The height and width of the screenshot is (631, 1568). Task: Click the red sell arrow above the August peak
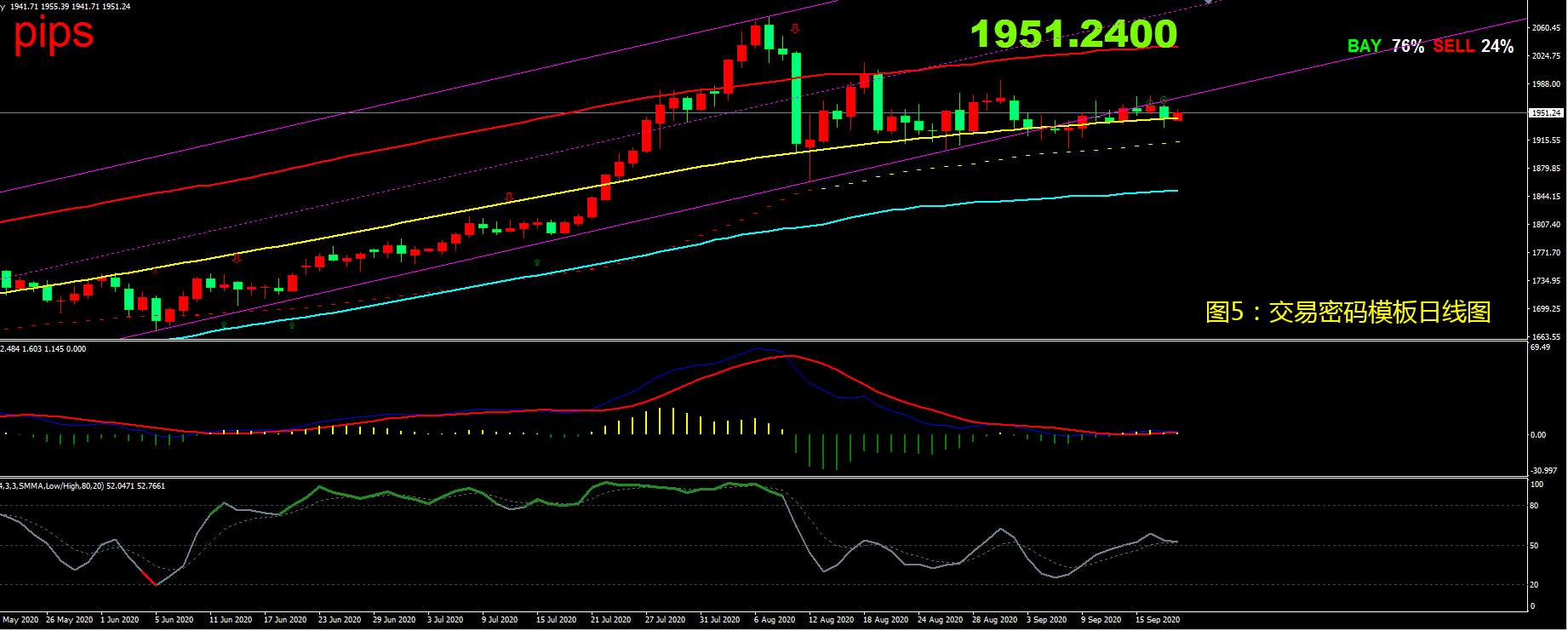[x=795, y=28]
